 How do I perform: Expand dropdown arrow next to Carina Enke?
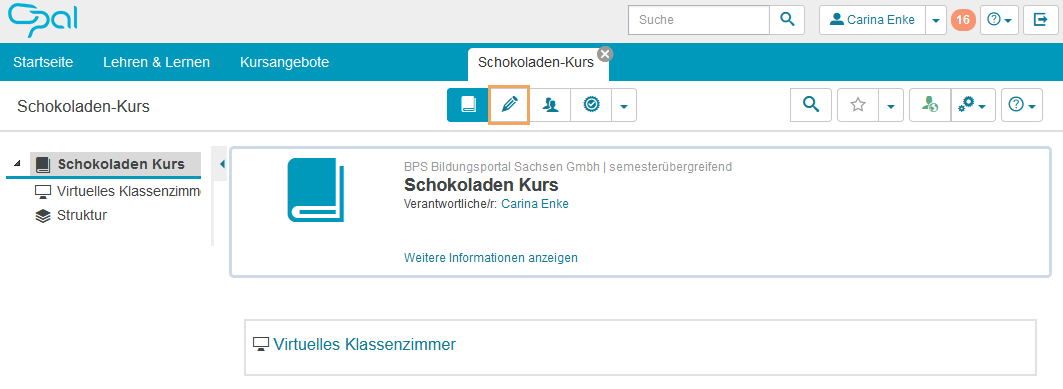point(936,20)
